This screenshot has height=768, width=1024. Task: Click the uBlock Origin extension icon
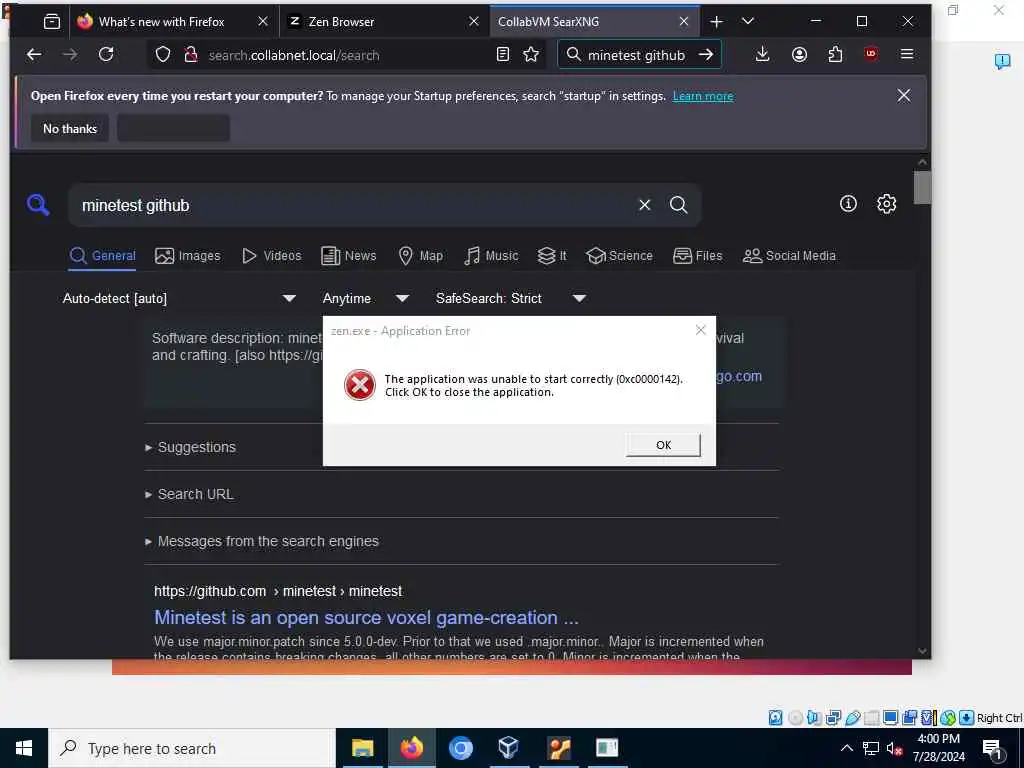(871, 55)
